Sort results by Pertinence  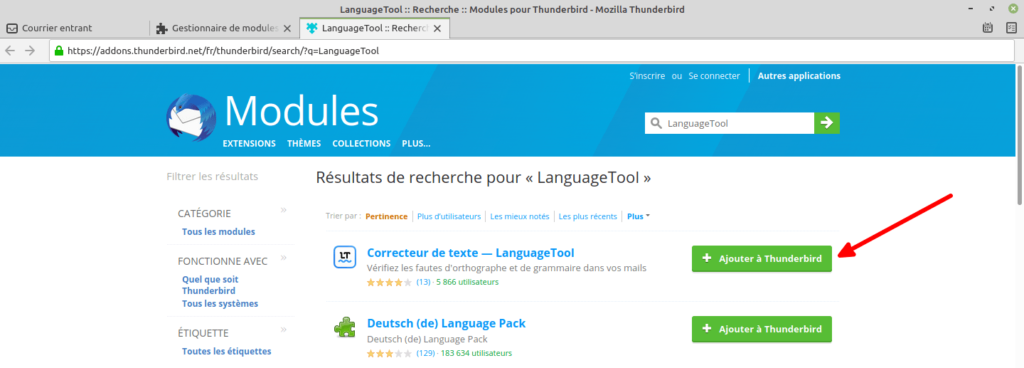[386, 217]
